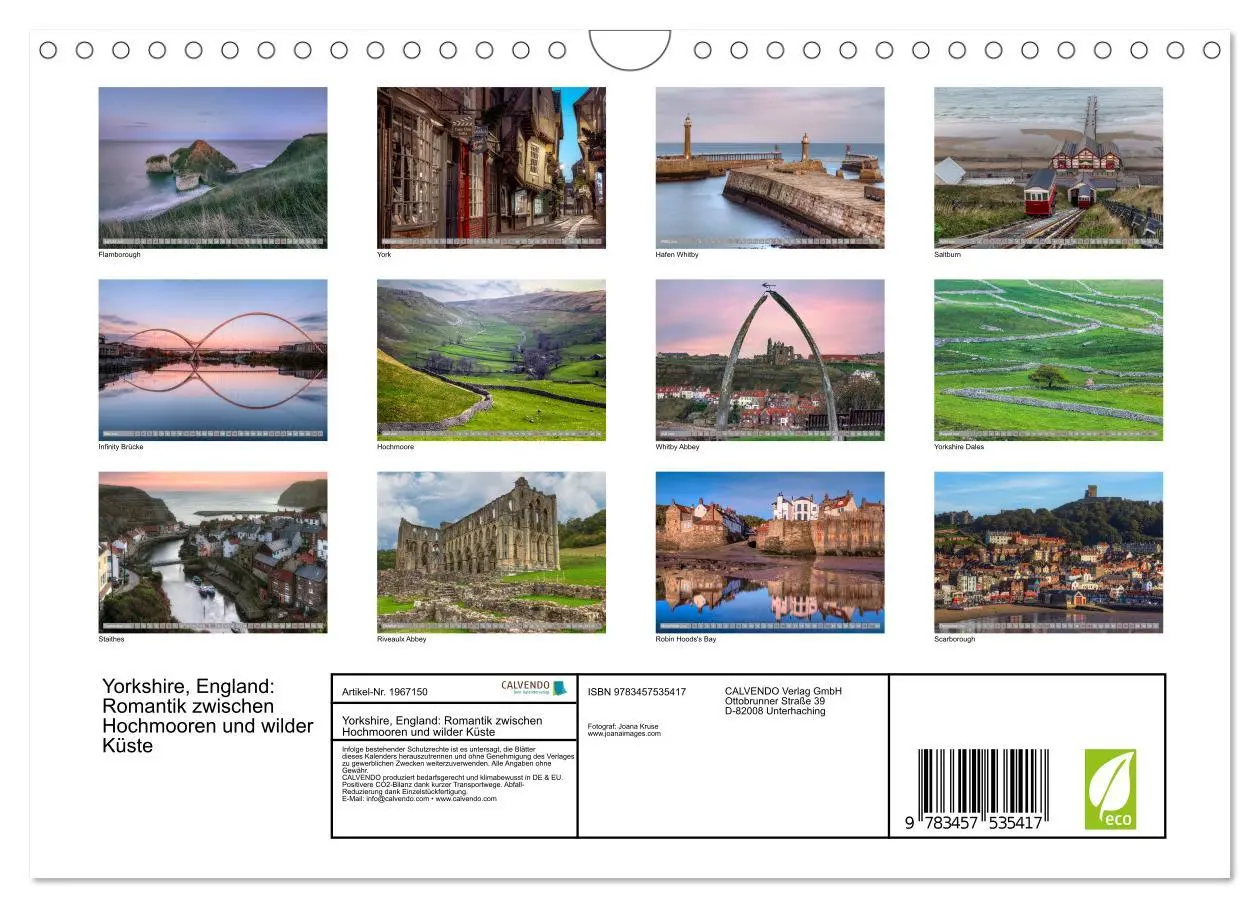Click the green eco leaf icon
Viewport: 1260px width, 908px height.
pyautogui.click(x=1110, y=789)
